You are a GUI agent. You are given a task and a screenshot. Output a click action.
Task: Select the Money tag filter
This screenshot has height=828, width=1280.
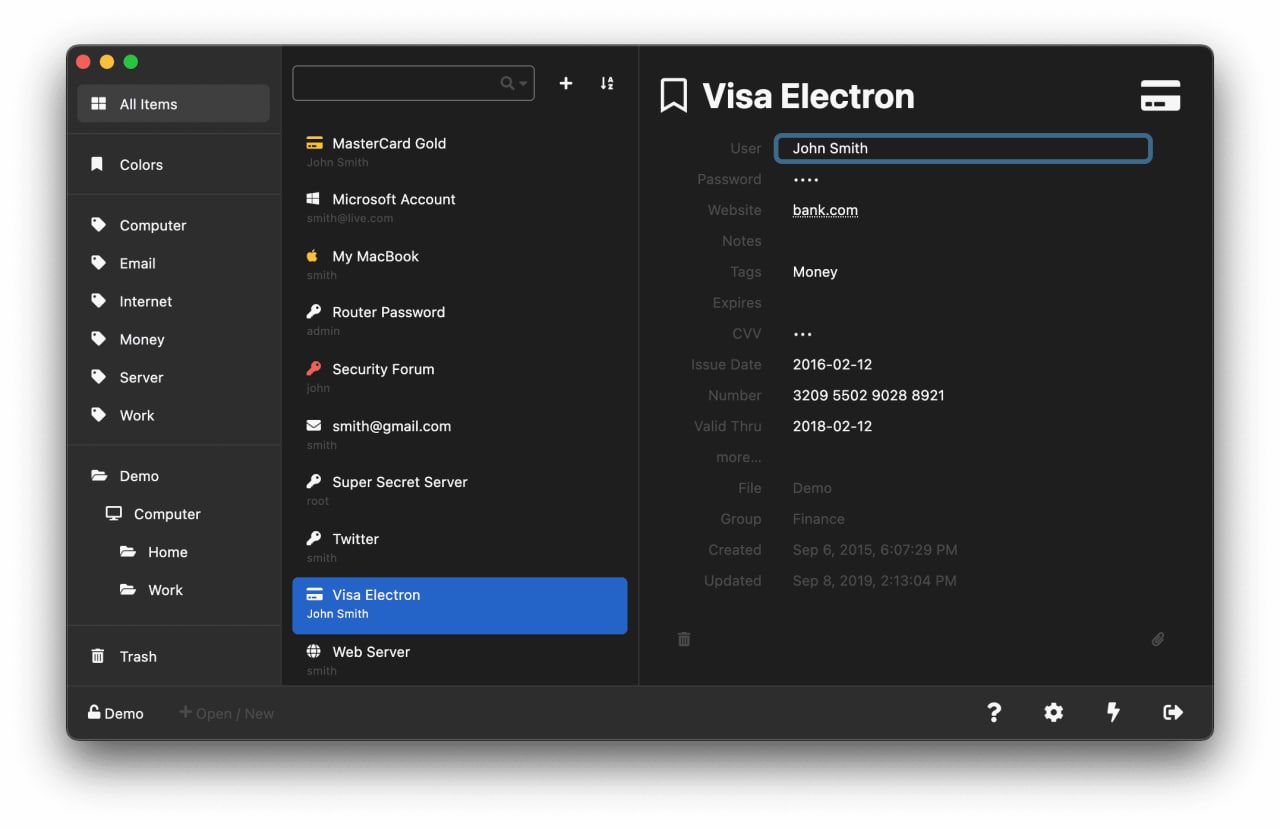142,339
